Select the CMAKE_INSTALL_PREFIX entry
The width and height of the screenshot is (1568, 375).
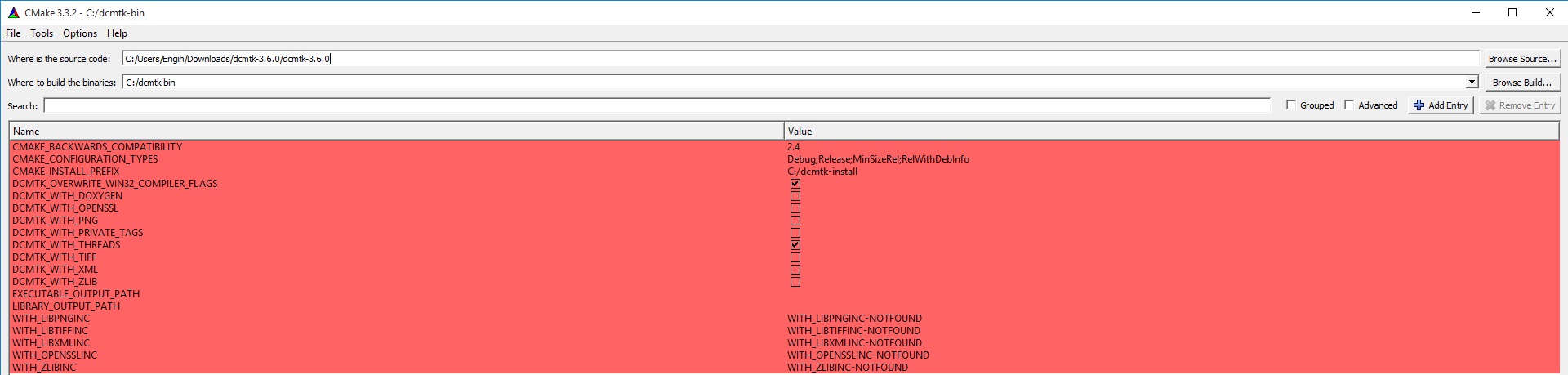(x=65, y=172)
